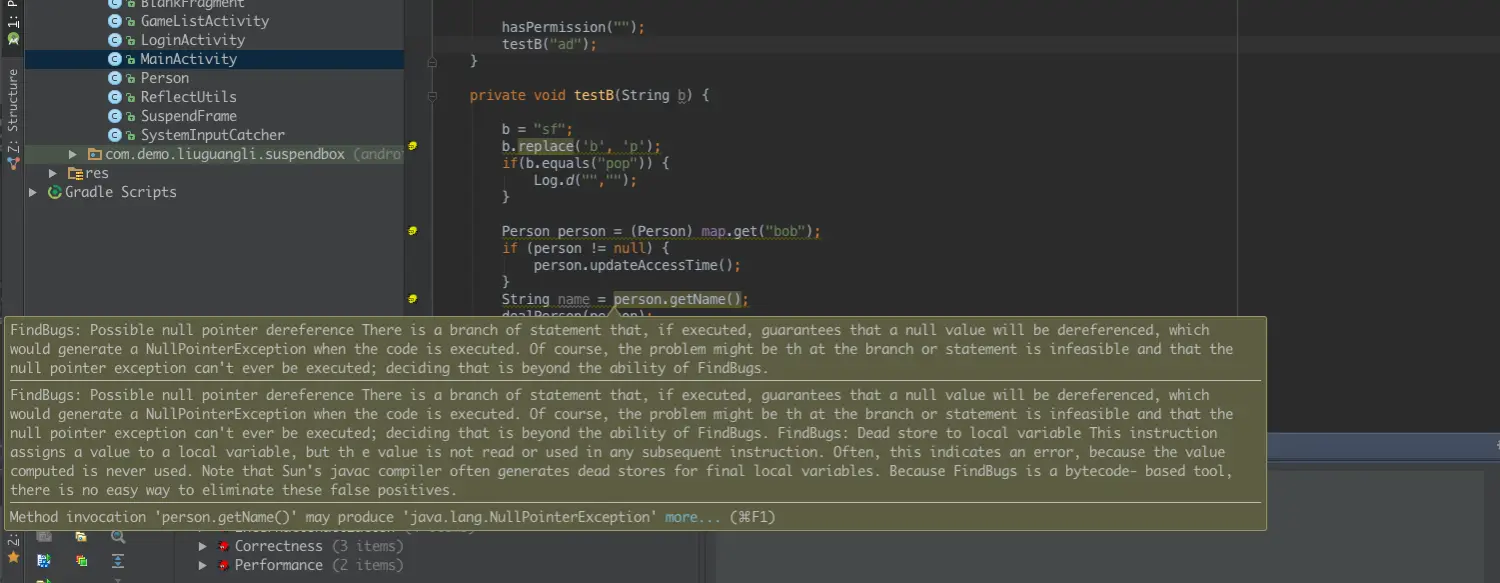Screen dimensions: 1500x583
Task: Select the res folder icon
Action: [76, 173]
